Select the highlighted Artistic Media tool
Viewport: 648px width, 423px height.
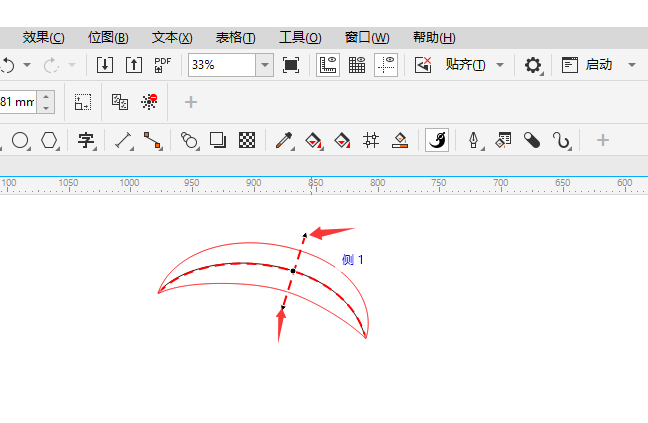tap(437, 140)
